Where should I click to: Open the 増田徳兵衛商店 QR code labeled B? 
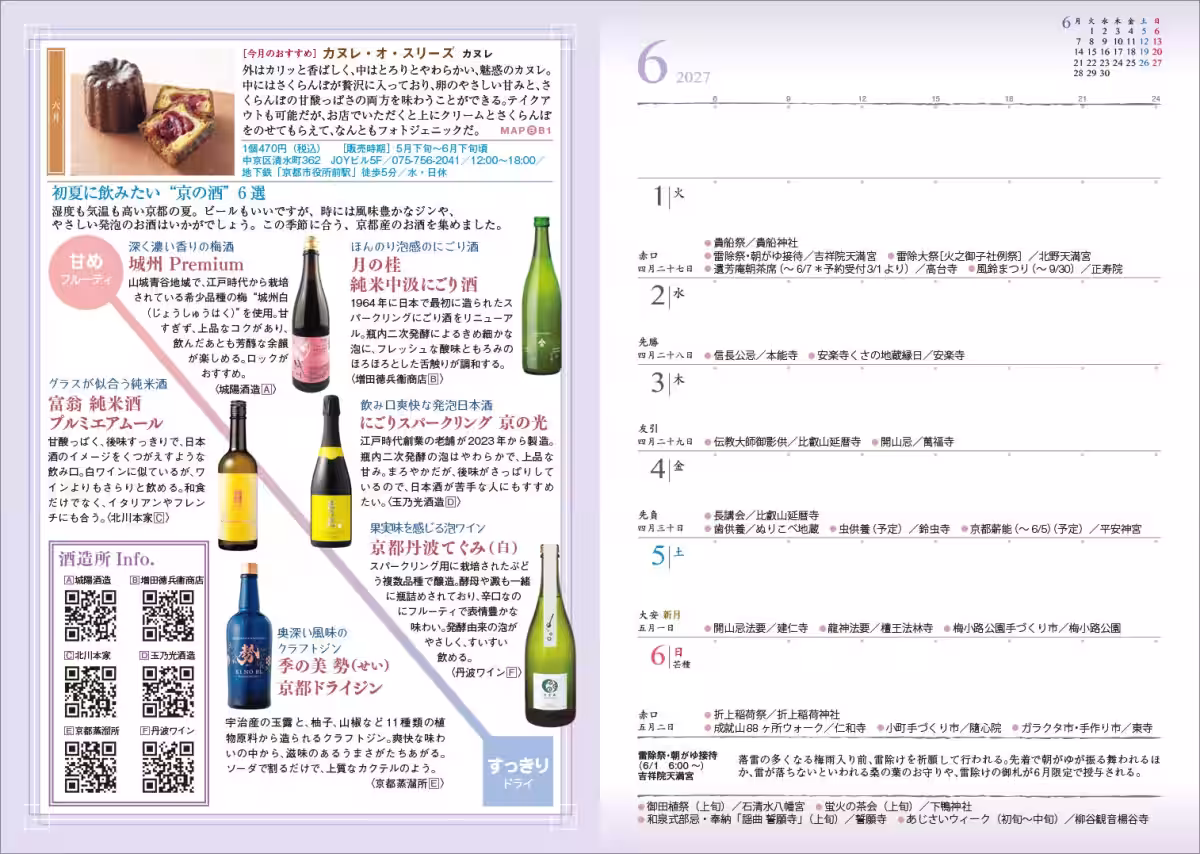(x=168, y=615)
